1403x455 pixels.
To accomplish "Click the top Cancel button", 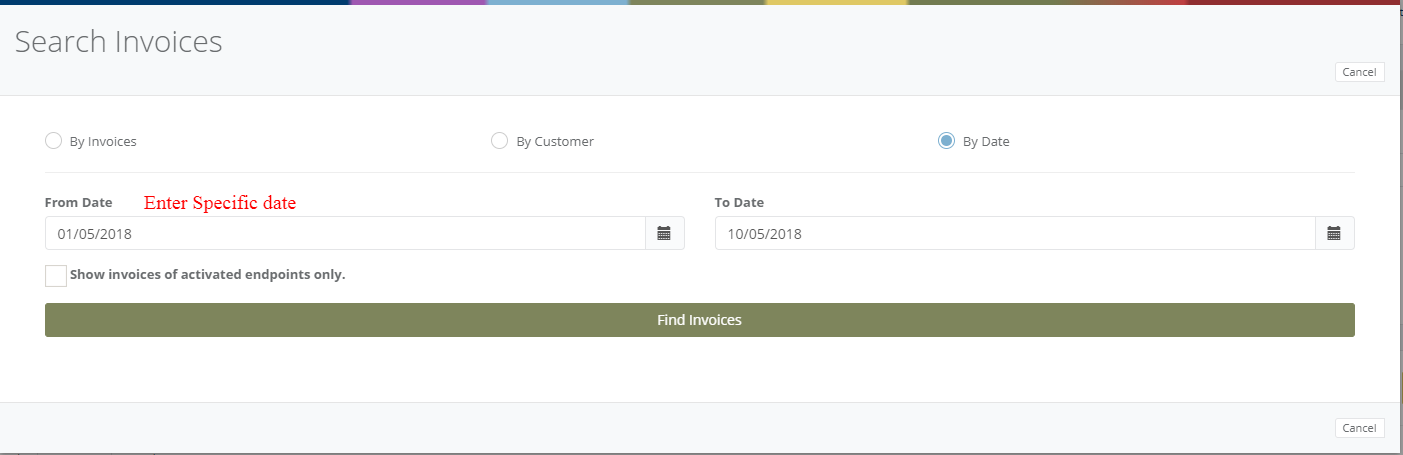I will tap(1359, 72).
